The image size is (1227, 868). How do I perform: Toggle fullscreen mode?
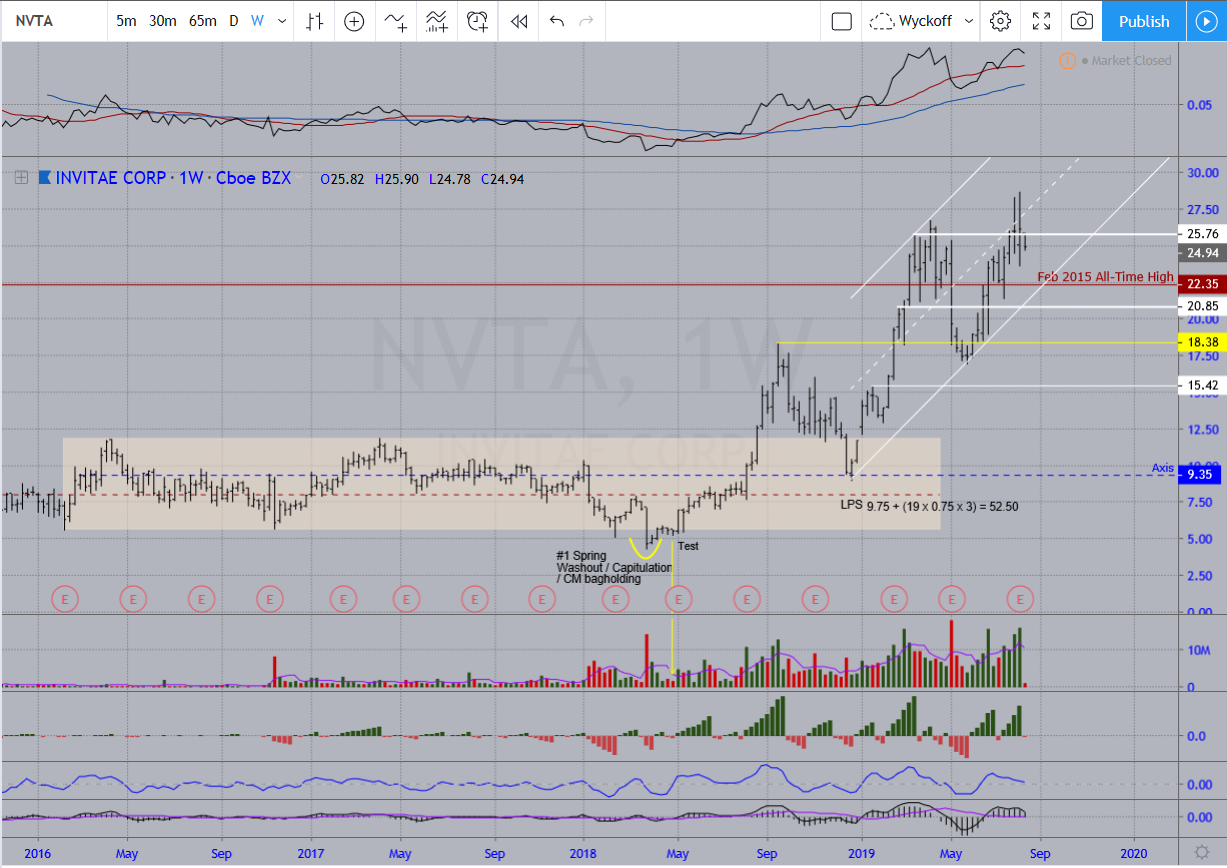tap(1041, 21)
